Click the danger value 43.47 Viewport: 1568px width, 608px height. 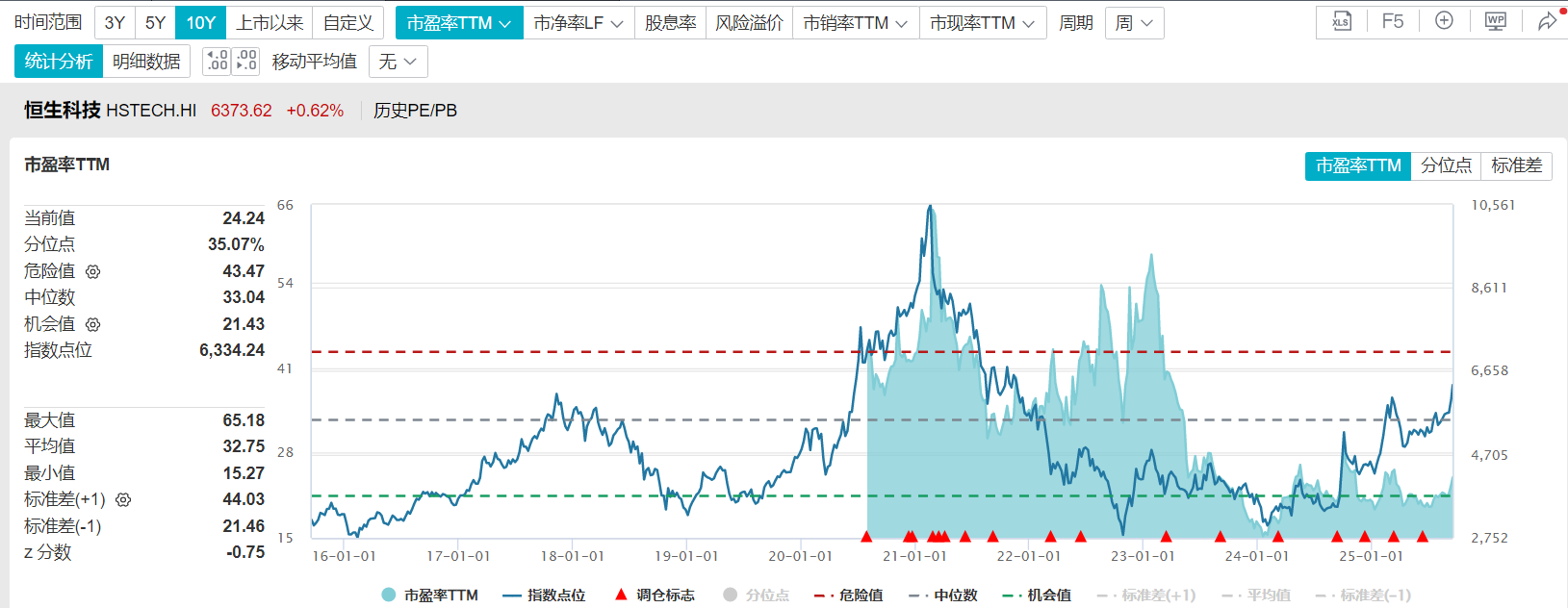pyautogui.click(x=244, y=271)
